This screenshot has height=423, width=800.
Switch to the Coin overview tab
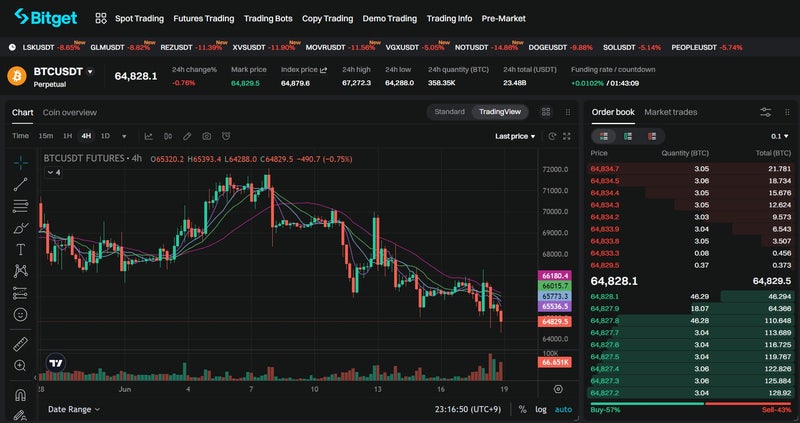(69, 112)
